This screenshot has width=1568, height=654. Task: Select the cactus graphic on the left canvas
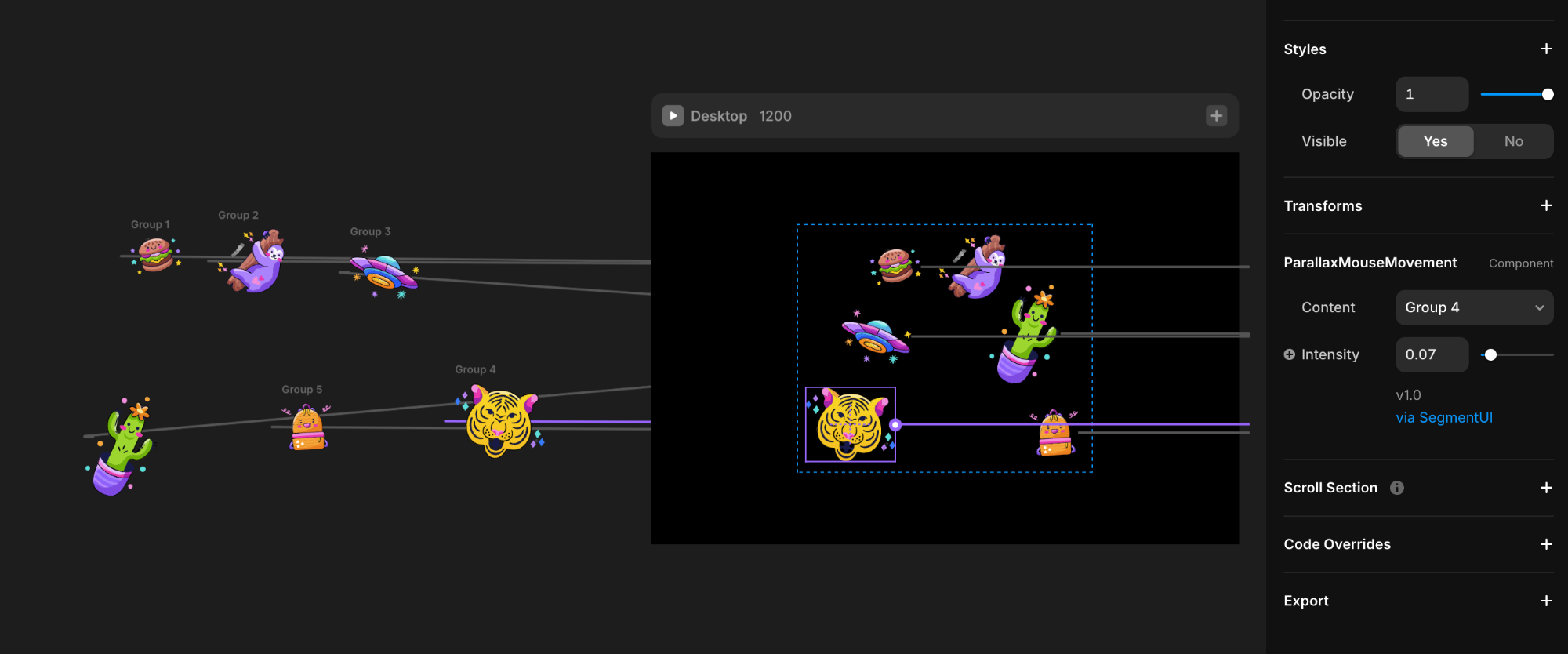[122, 447]
